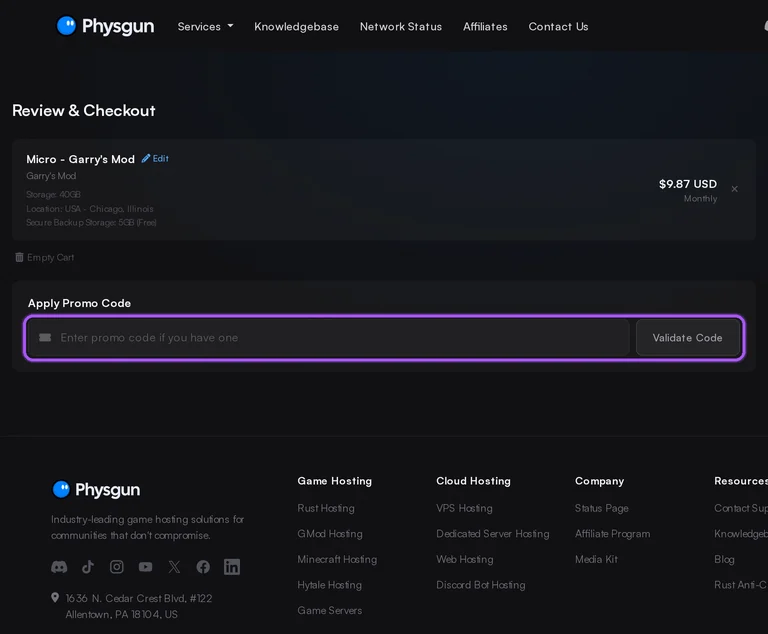768x634 pixels.
Task: Click the Game Hosting column heading
Action: (335, 481)
